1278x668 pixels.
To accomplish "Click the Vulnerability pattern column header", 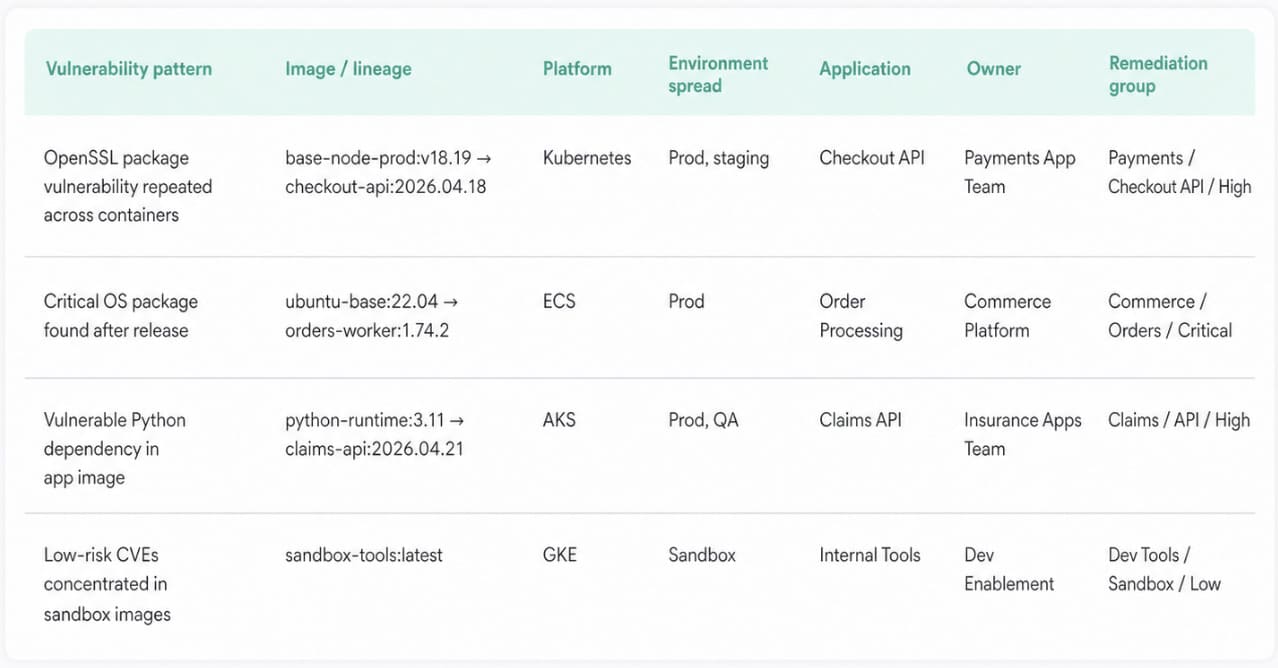I will pos(128,69).
